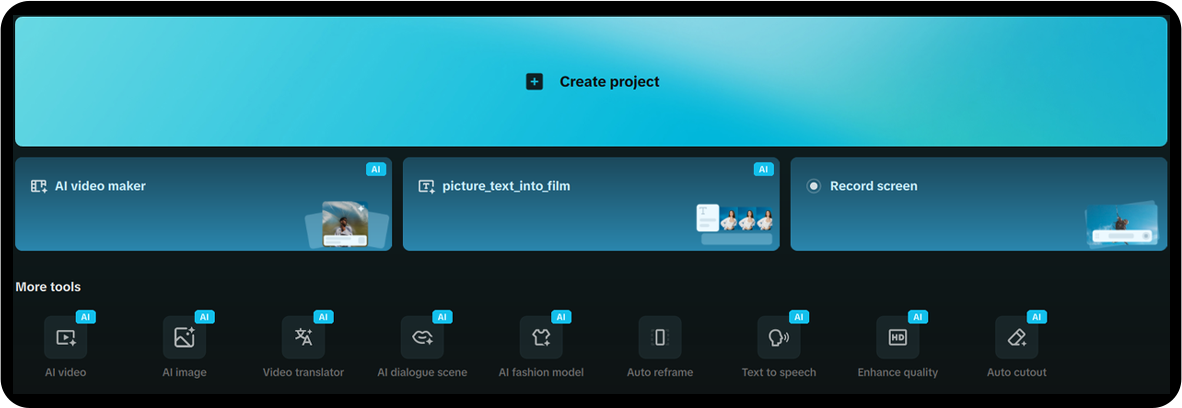Click AI badge above Text to speech tool

798,317
